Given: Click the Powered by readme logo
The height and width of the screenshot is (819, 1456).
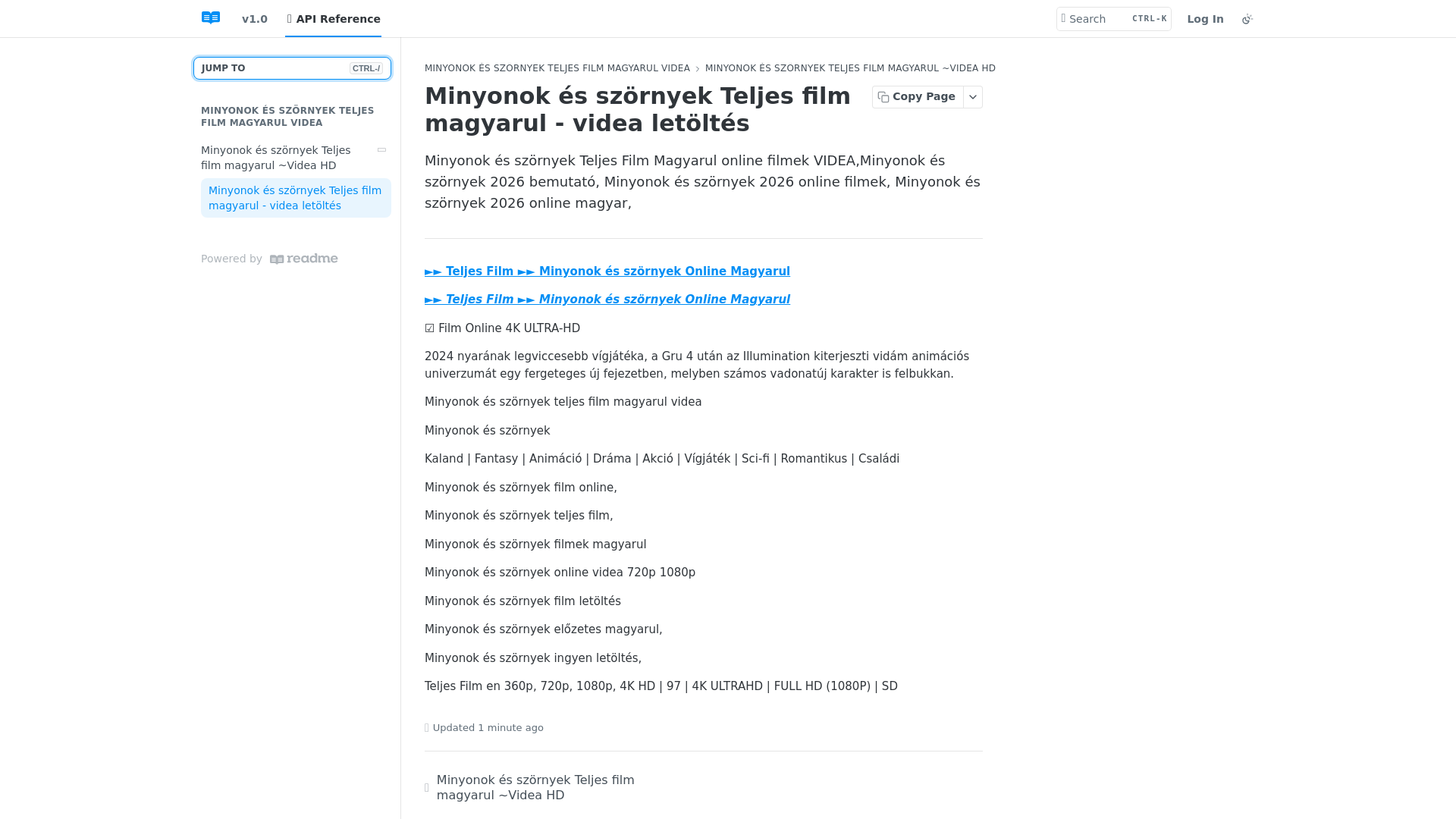Looking at the screenshot, I should pyautogui.click(x=303, y=259).
